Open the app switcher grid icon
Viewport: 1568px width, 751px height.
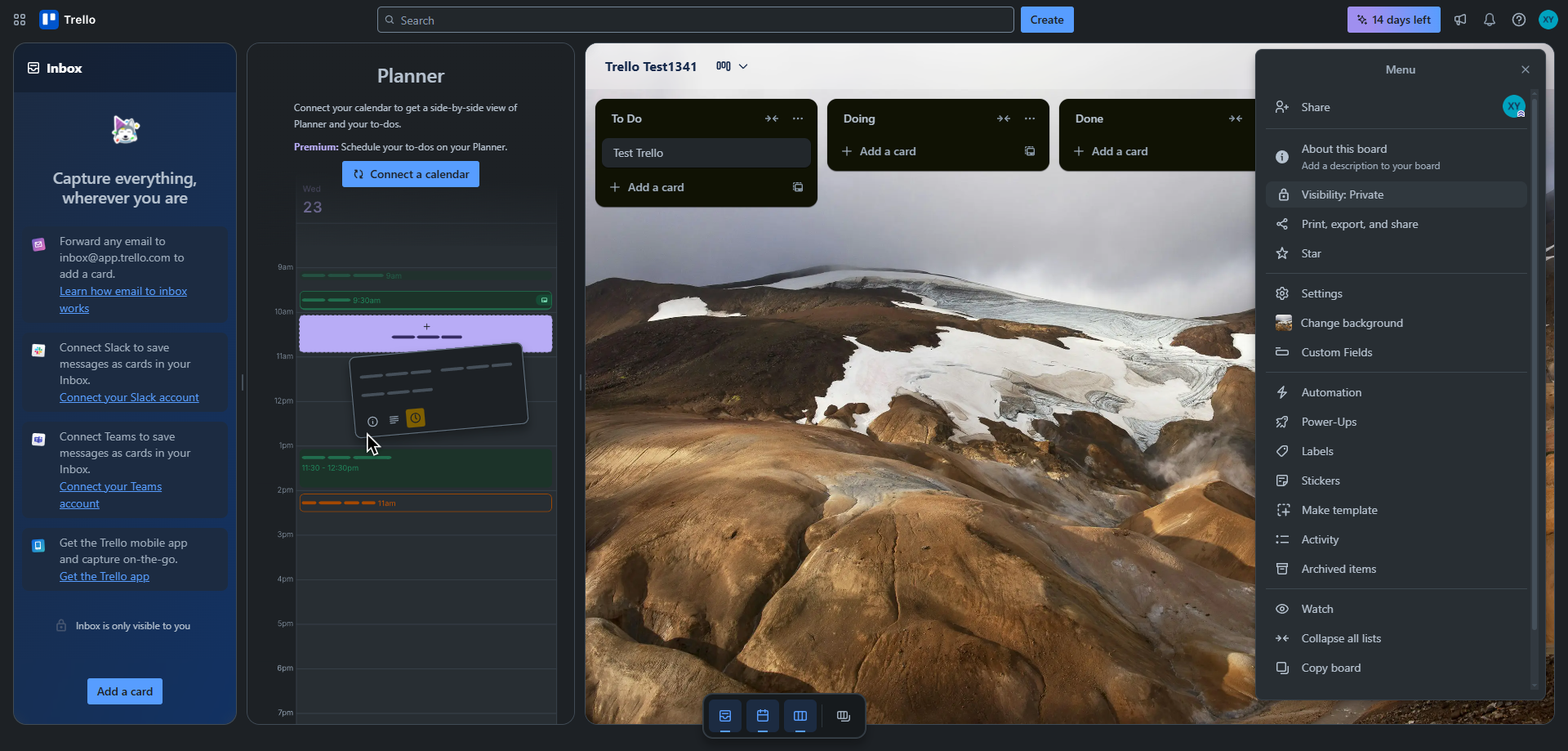tap(20, 20)
